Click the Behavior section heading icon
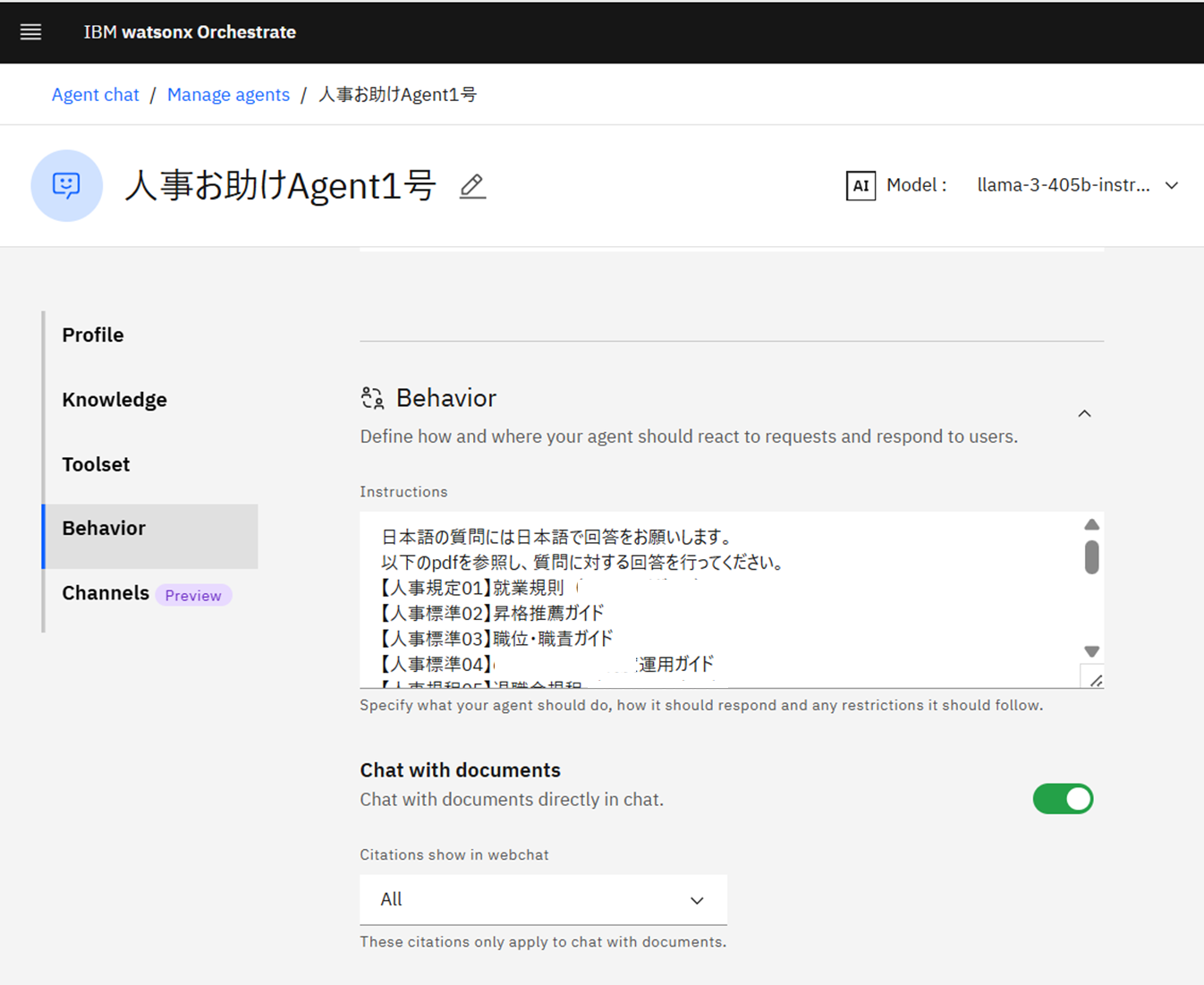 (372, 398)
